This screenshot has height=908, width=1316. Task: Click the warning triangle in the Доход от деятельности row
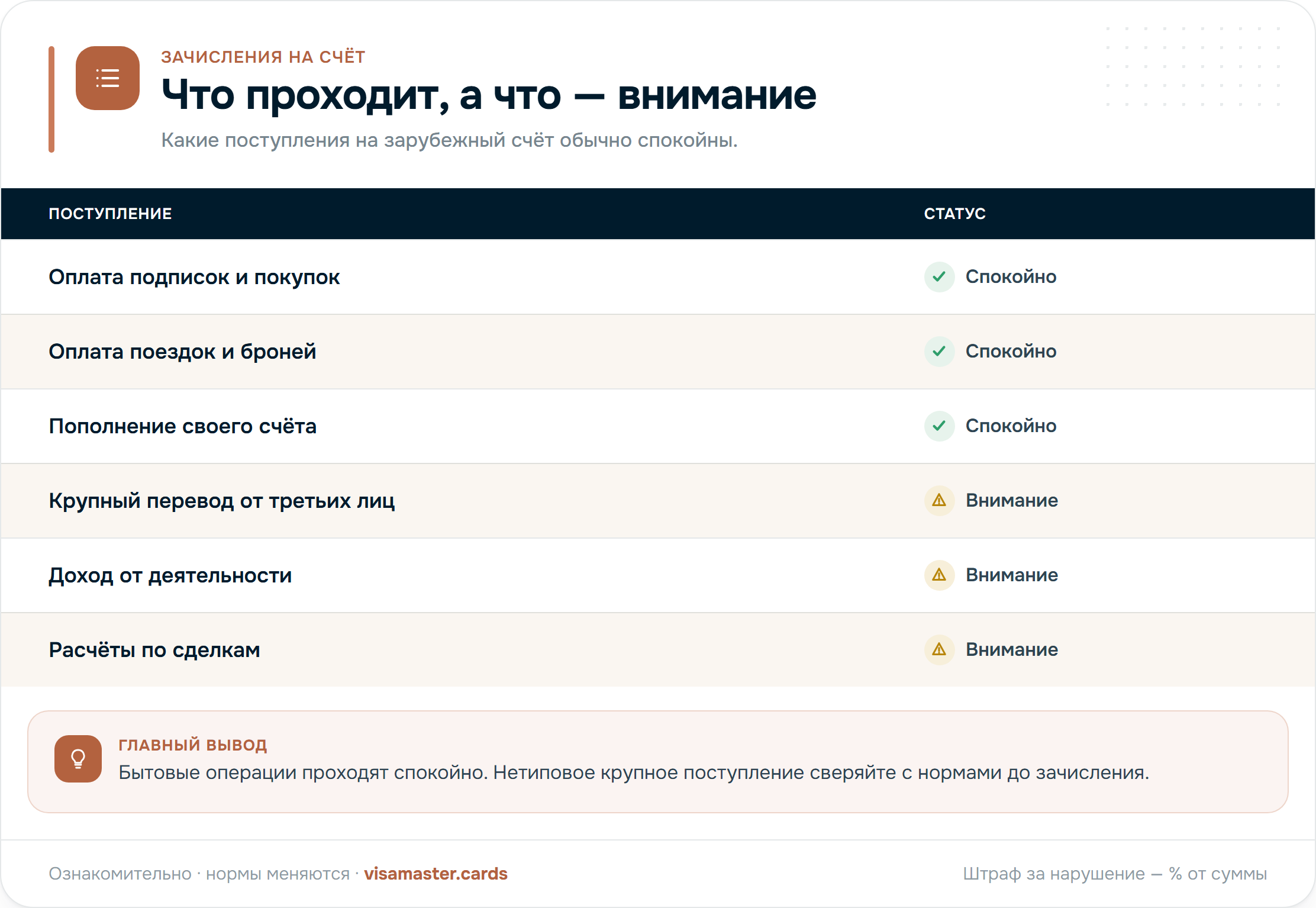point(939,575)
